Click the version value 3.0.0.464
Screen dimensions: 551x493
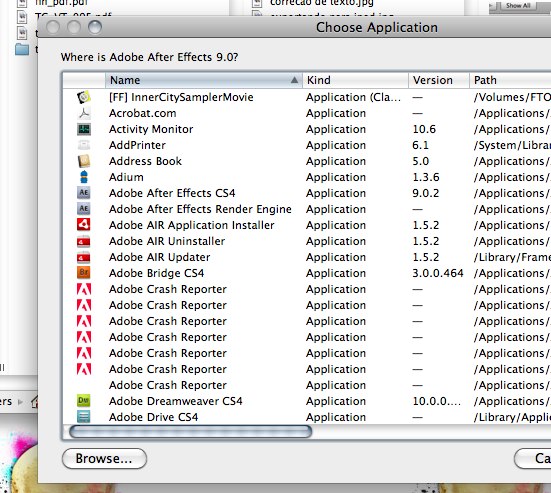pos(438,273)
